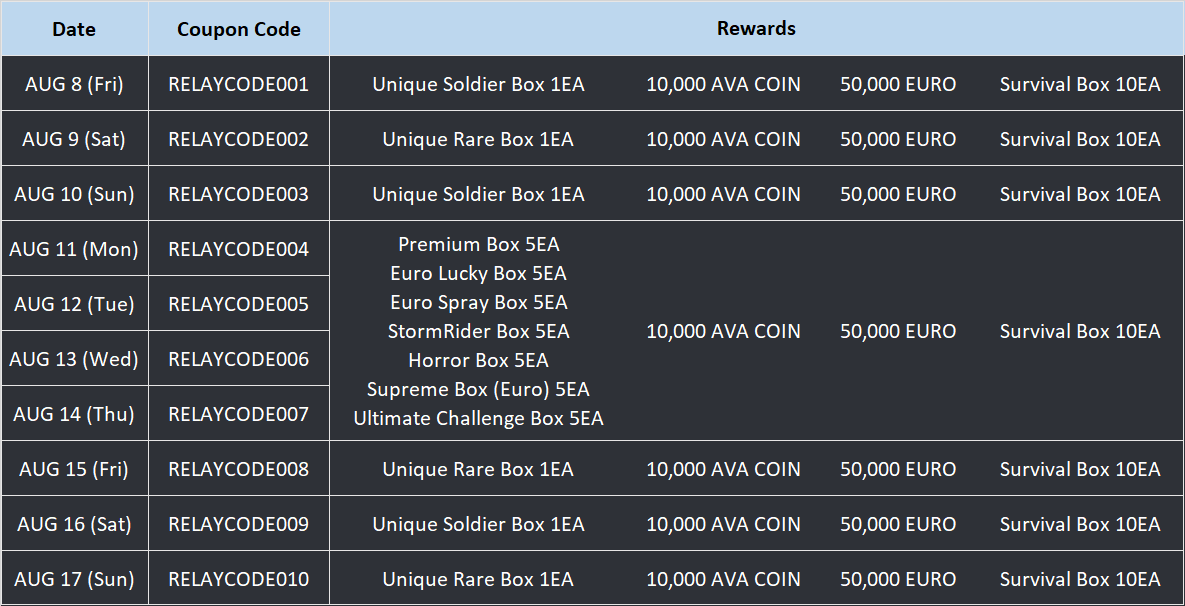Select the RELAYCODE003 cell
Screen dimensions: 1185x606
pyautogui.click(x=239, y=193)
